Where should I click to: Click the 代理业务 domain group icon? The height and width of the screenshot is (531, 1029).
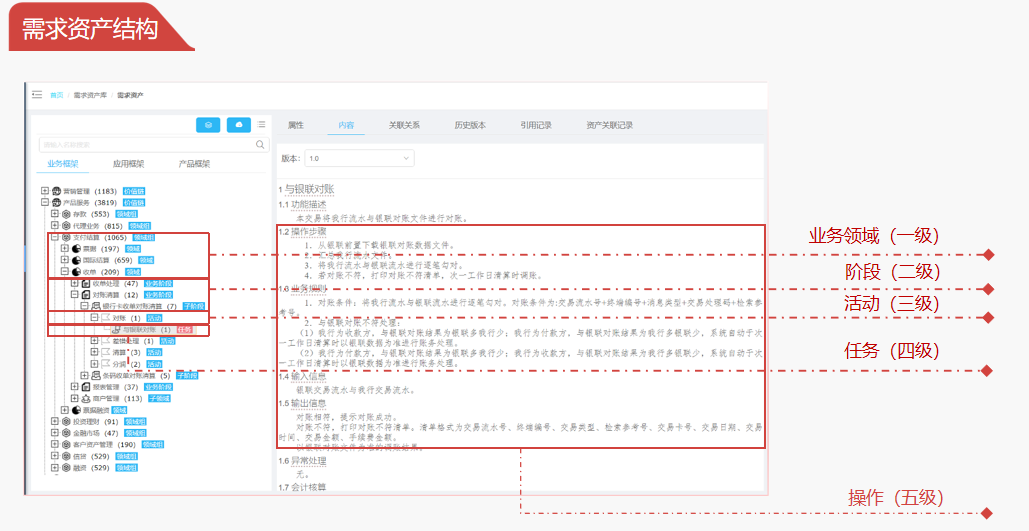pos(66,226)
